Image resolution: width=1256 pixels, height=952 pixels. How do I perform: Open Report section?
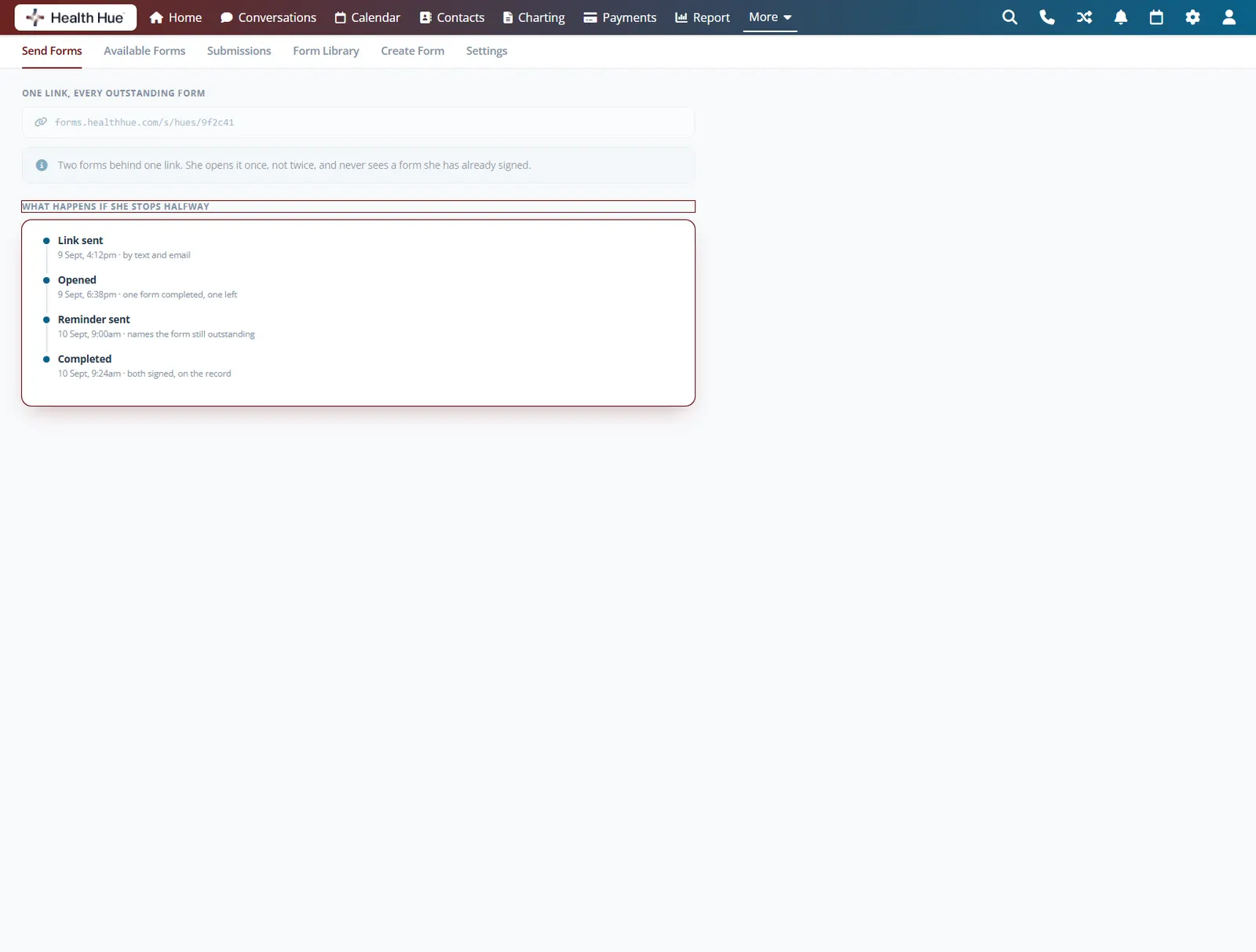point(703,17)
